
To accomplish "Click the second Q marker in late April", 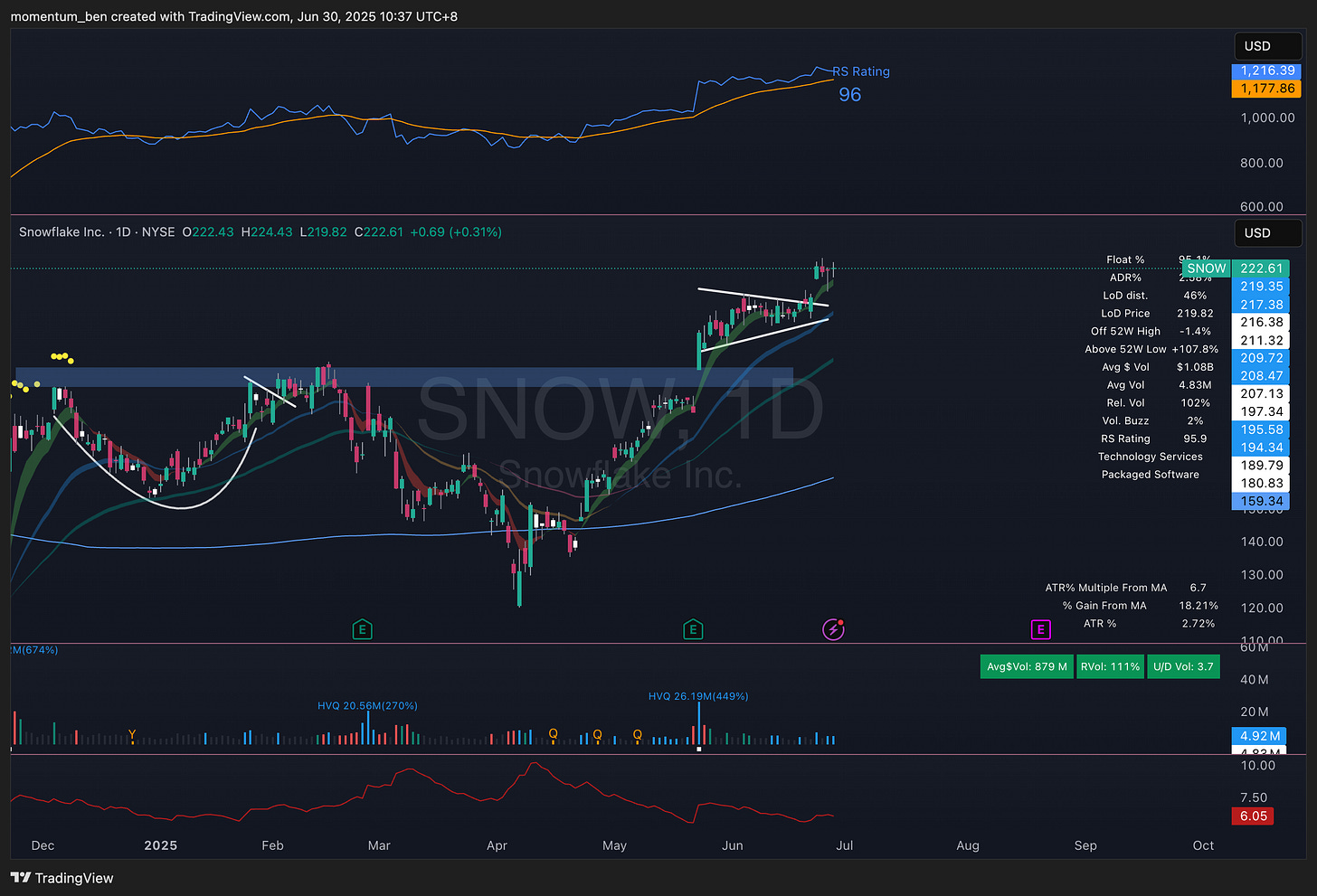I will point(597,734).
